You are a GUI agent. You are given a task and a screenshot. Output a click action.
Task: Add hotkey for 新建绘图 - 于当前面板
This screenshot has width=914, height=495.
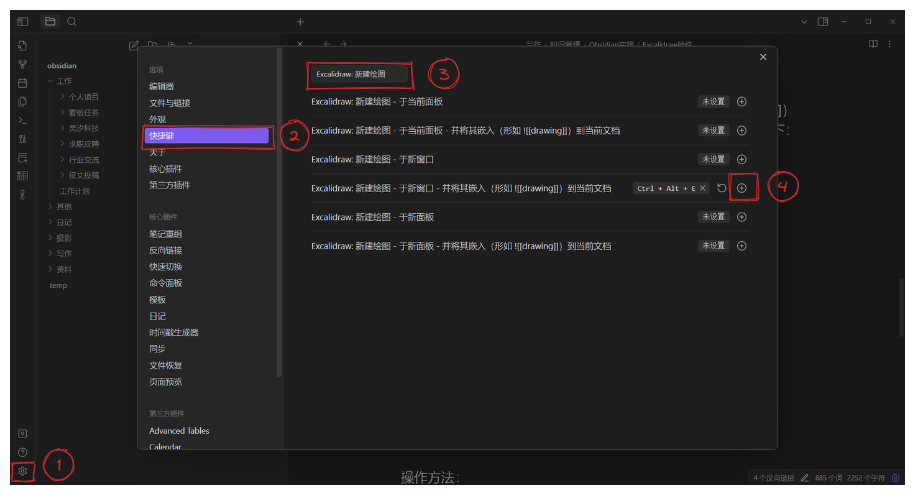pyautogui.click(x=741, y=101)
